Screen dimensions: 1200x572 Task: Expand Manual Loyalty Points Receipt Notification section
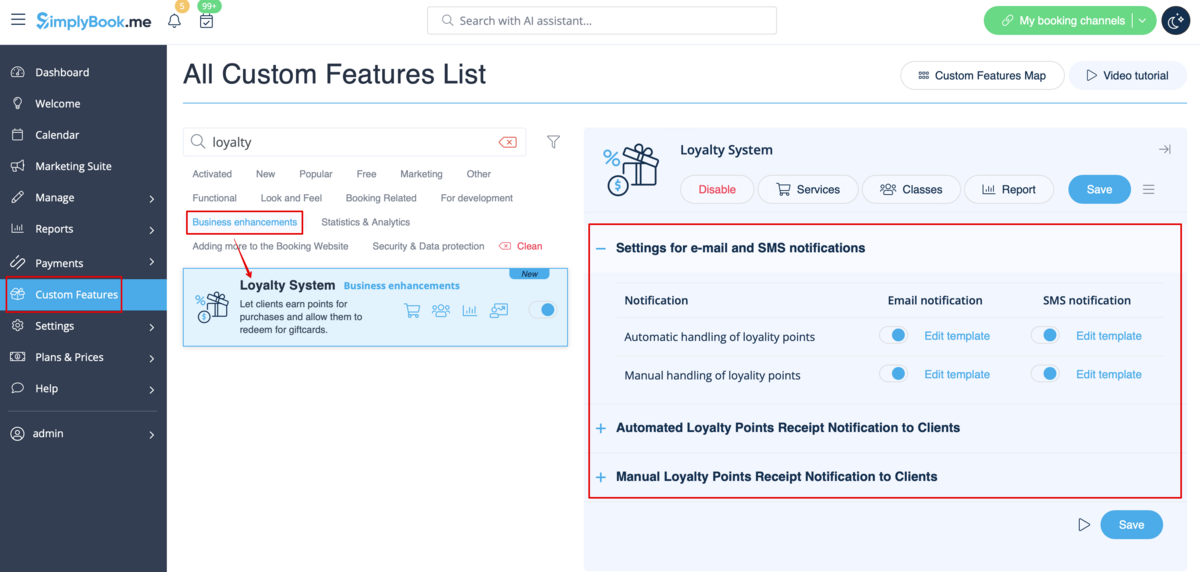coord(601,477)
